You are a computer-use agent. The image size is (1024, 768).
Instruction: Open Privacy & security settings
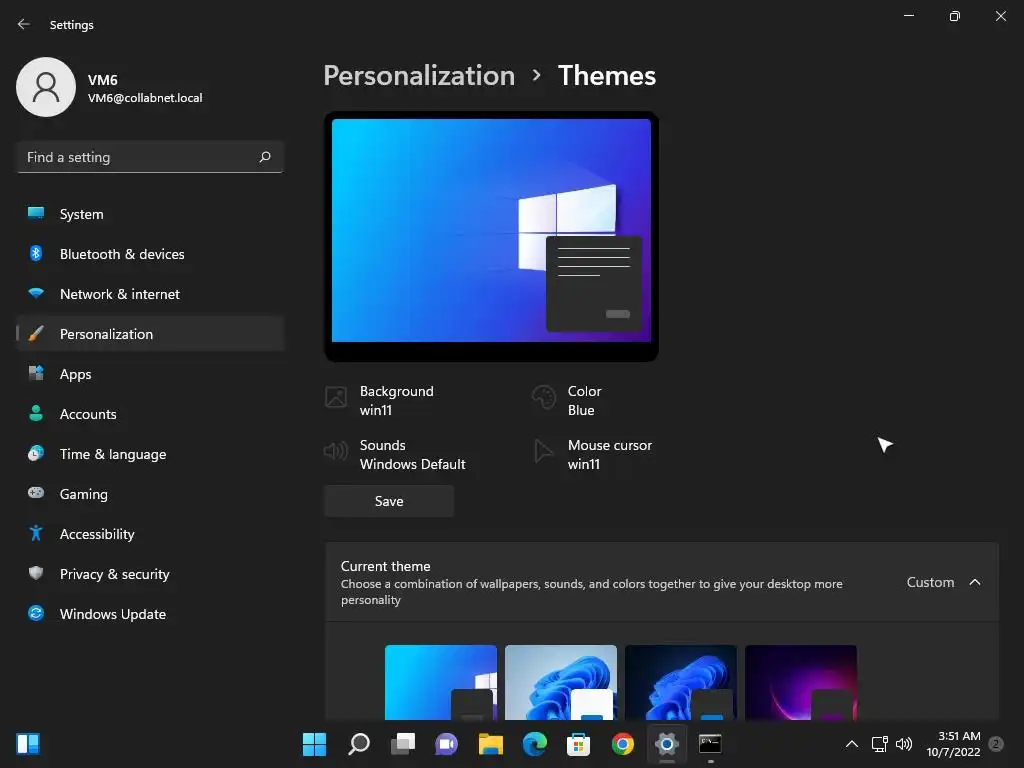(x=150, y=574)
